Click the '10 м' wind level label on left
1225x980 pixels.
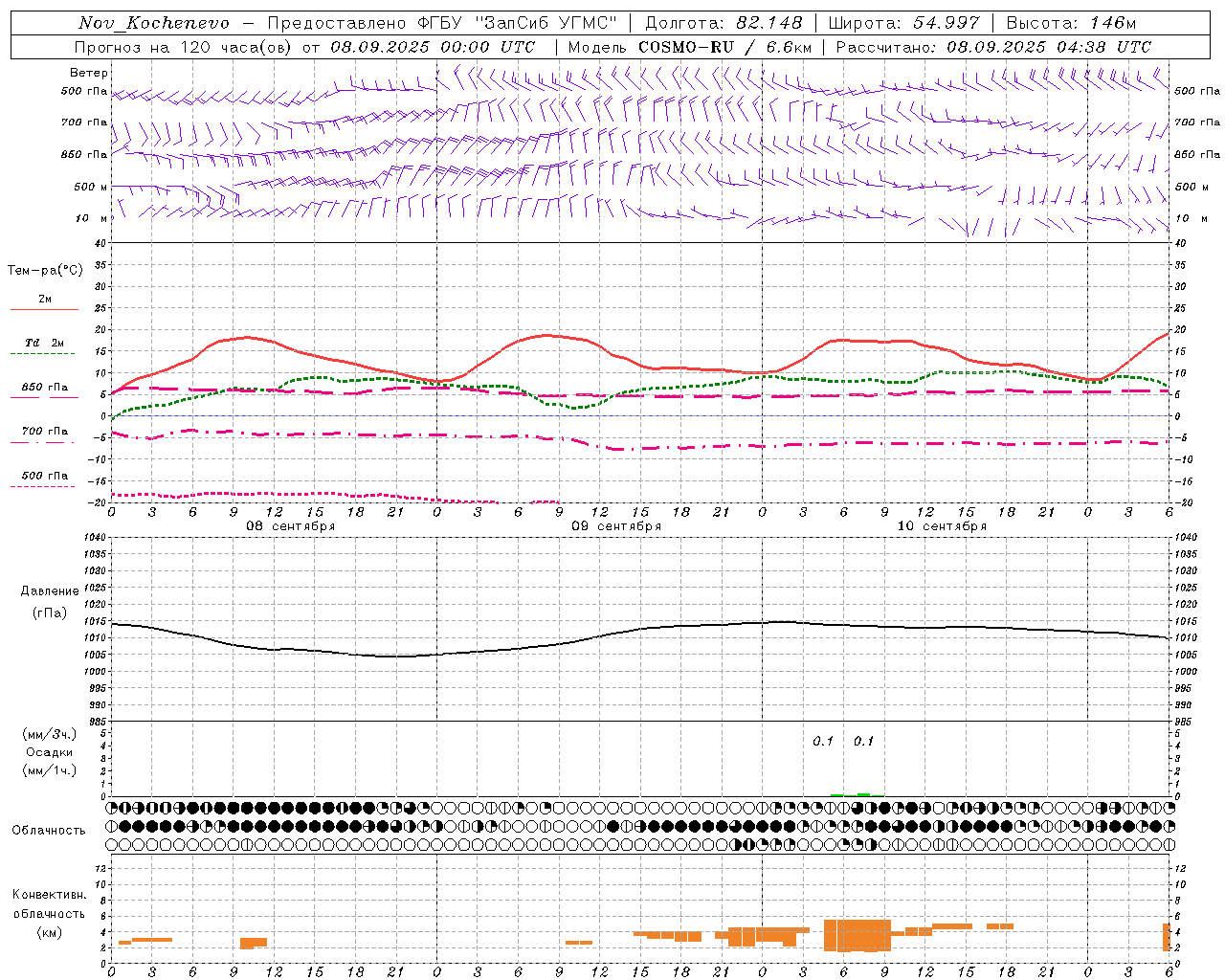pos(92,218)
